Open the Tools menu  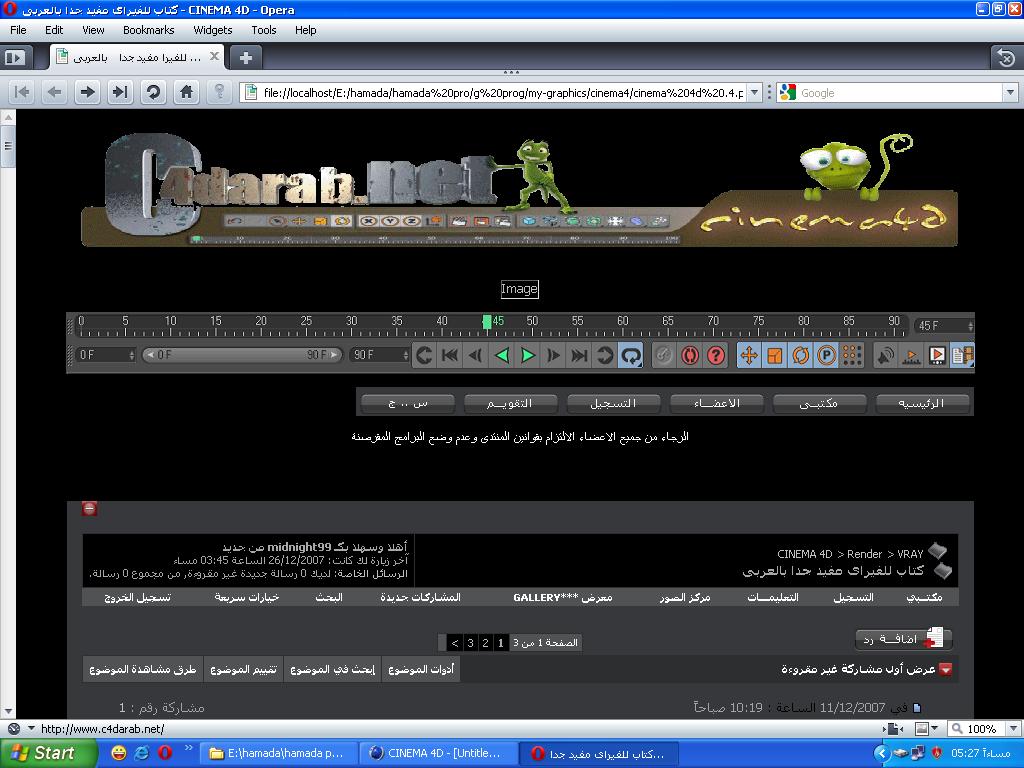(x=264, y=30)
